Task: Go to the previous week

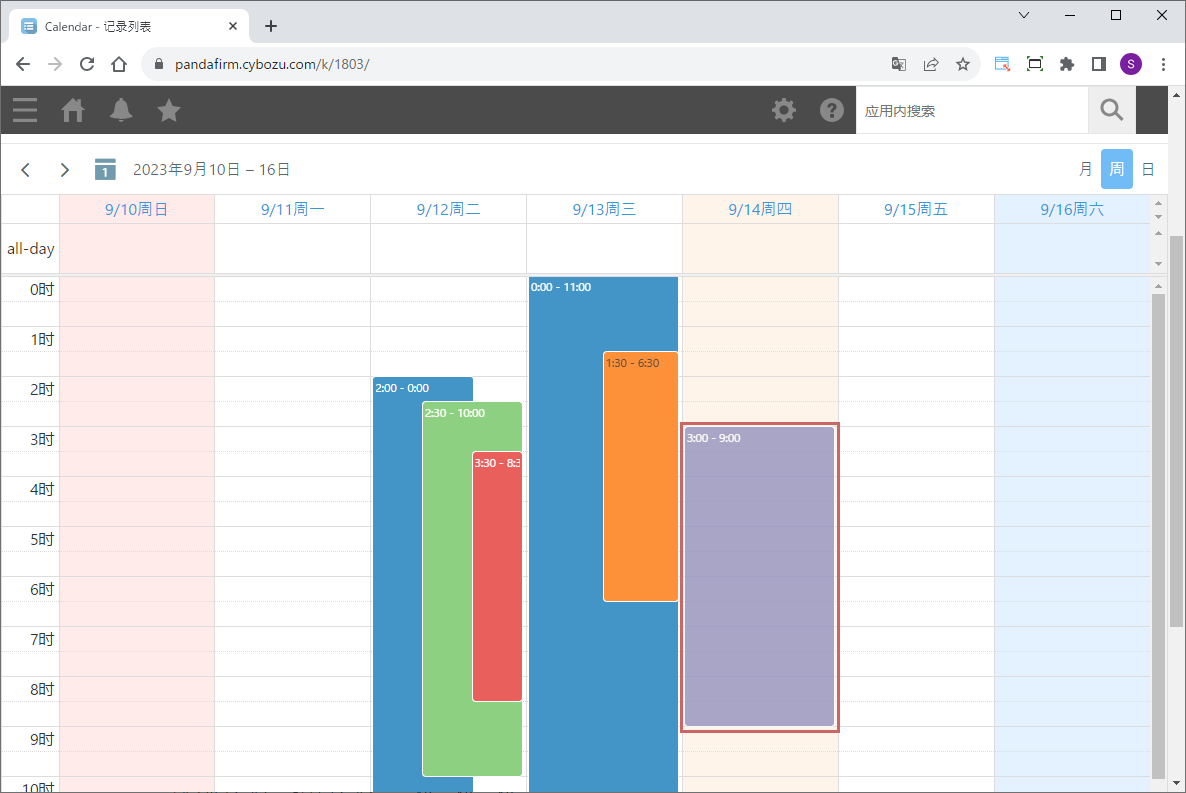Action: tap(26, 170)
